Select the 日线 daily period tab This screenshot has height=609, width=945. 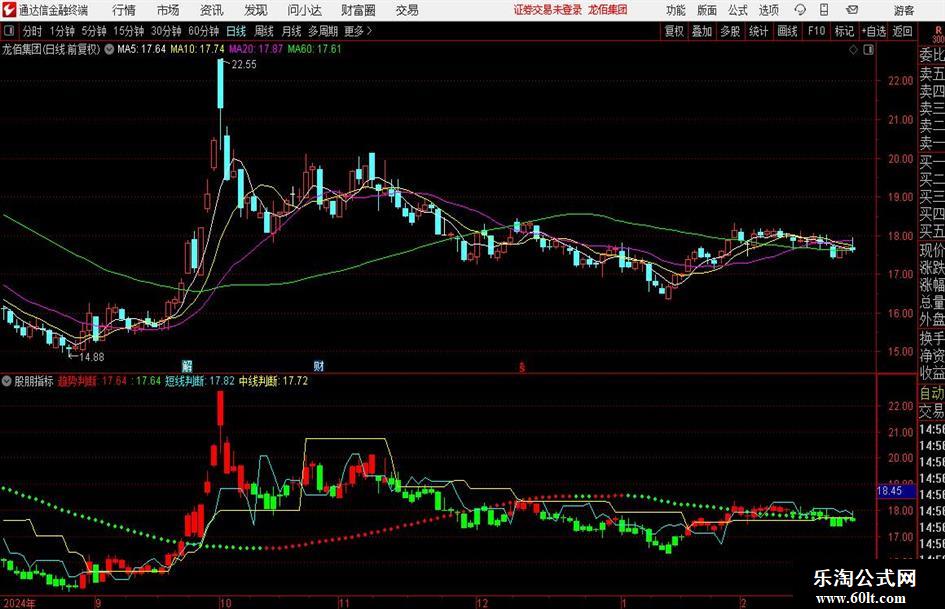point(236,31)
